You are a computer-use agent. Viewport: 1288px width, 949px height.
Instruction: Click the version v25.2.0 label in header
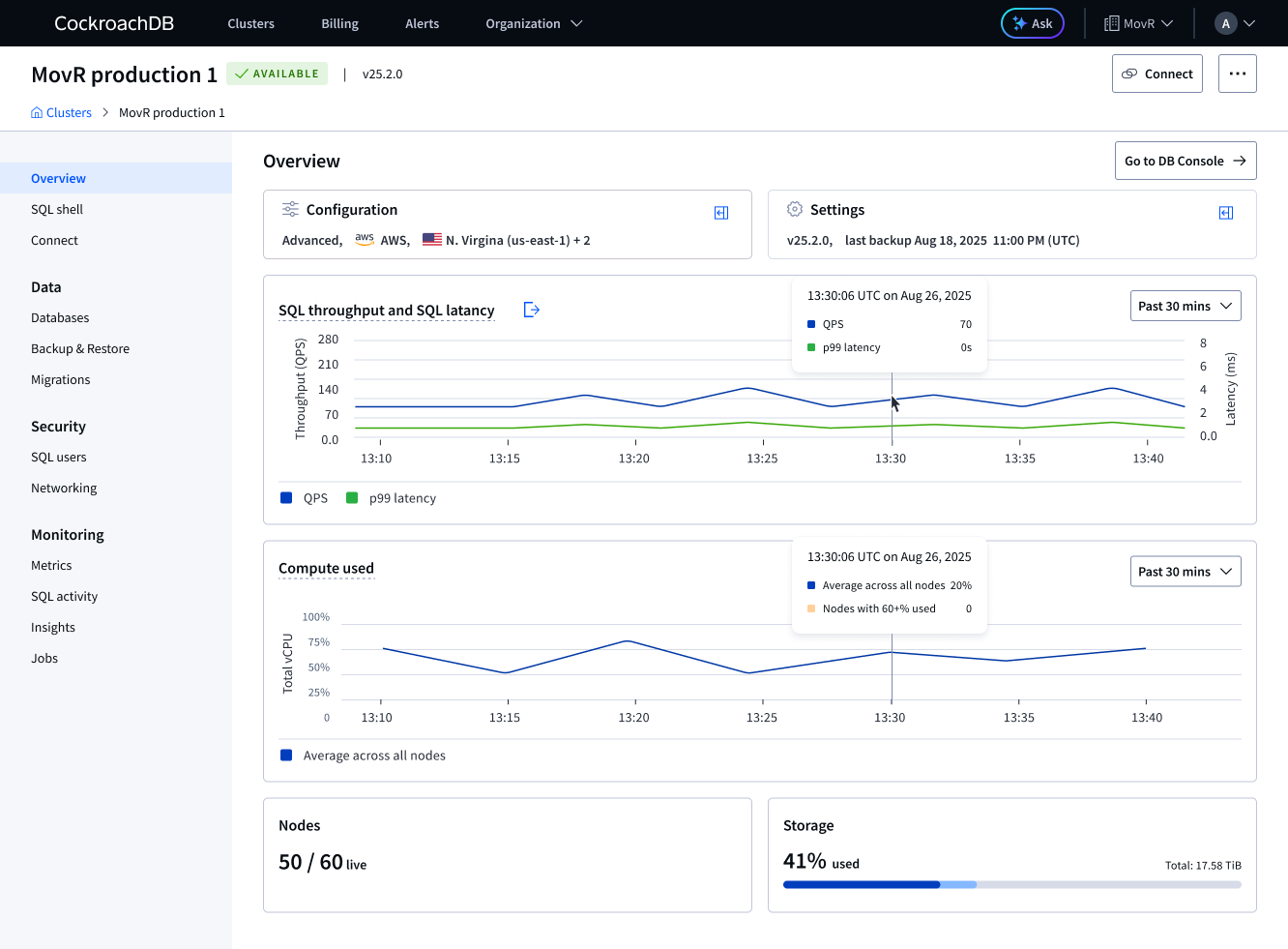382,74
